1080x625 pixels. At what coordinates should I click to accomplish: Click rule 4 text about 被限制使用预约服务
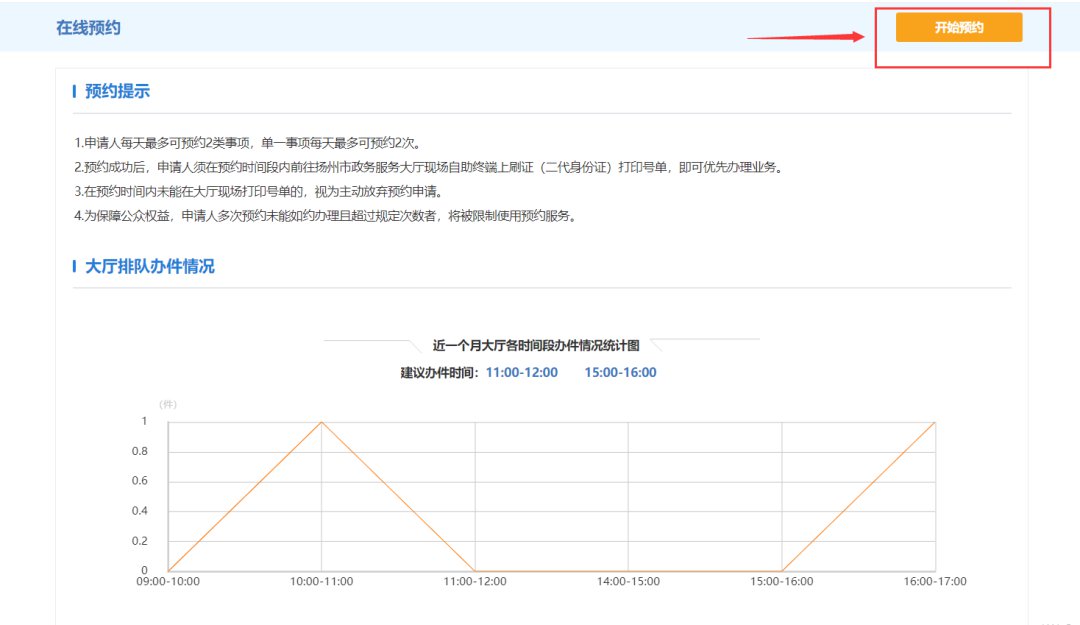click(325, 217)
